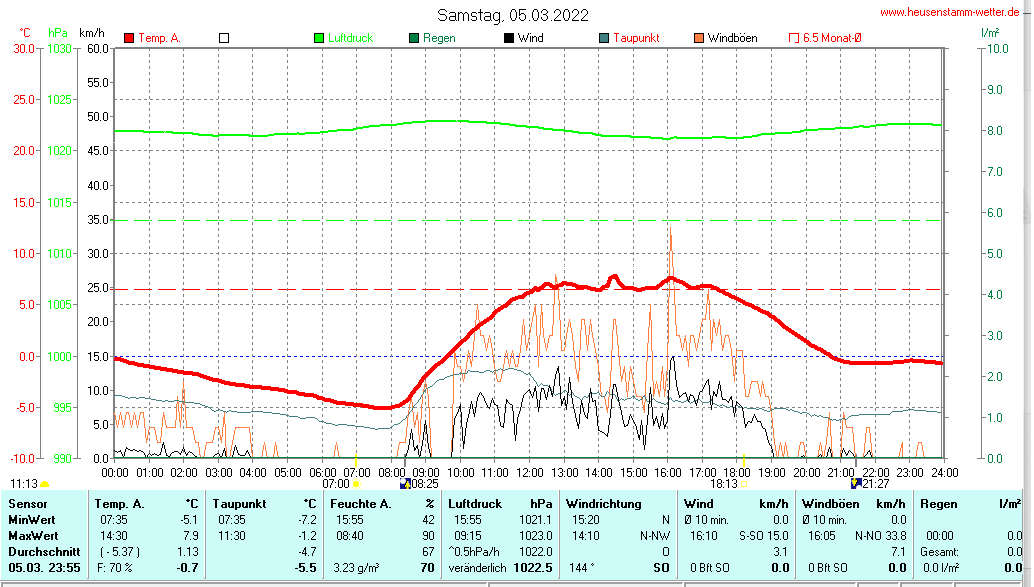Click the Samstag, 05.03.2022 chart title
Image resolution: width=1034 pixels, height=587 pixels.
point(512,15)
